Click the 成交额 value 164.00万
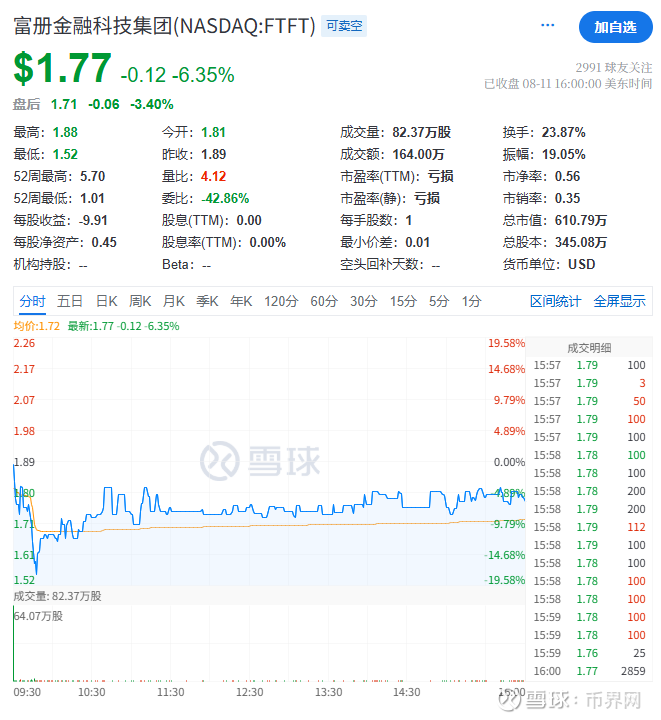 (418, 154)
